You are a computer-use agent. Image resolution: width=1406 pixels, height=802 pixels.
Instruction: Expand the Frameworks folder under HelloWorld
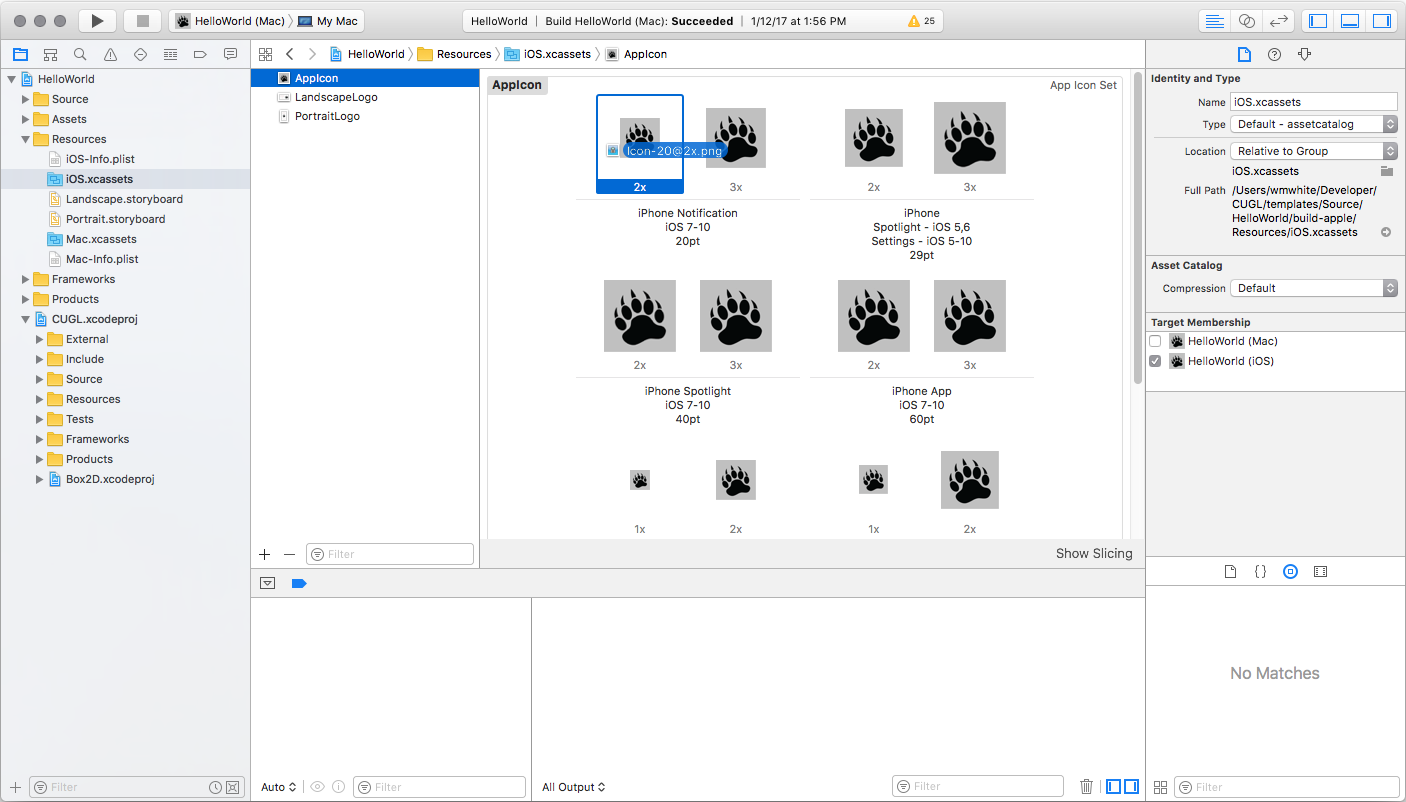[x=26, y=279]
